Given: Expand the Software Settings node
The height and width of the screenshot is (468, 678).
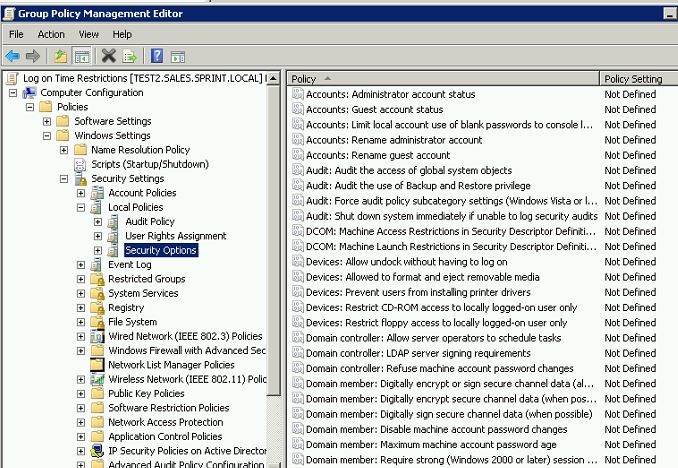Looking at the screenshot, I should tap(47, 122).
